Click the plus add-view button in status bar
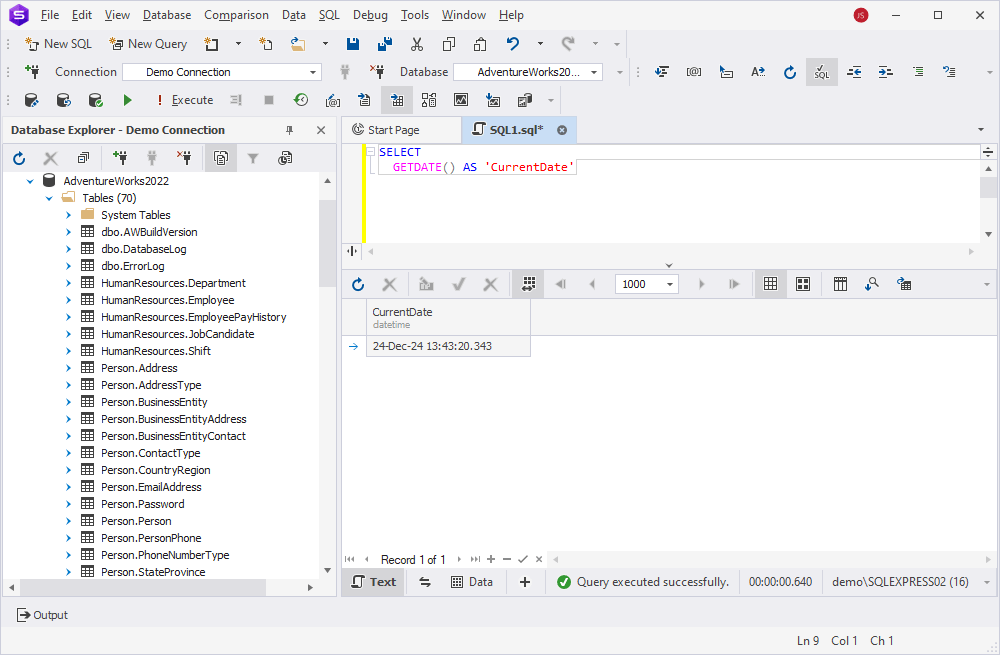This screenshot has width=1000, height=655. click(525, 582)
